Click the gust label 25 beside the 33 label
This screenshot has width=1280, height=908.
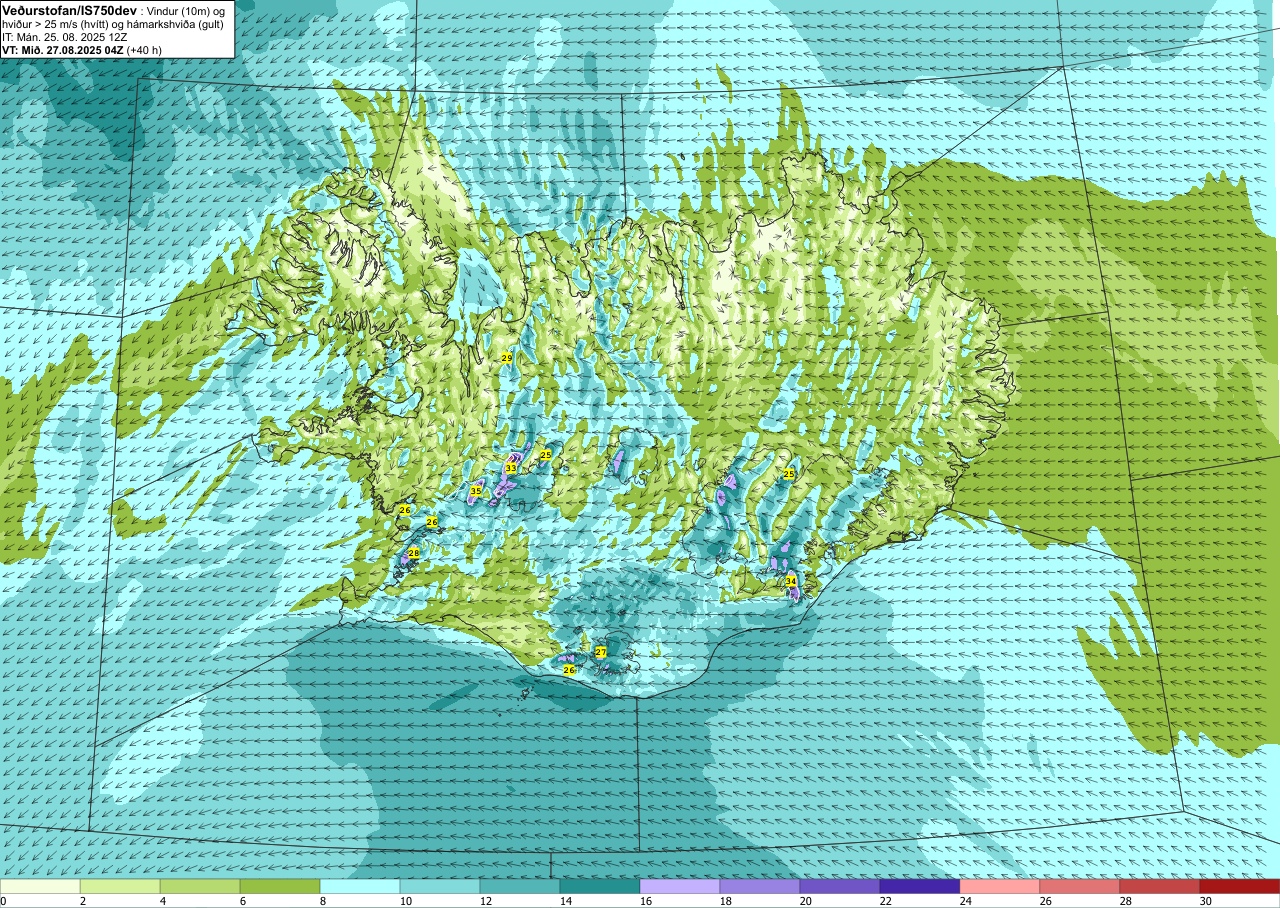point(546,455)
